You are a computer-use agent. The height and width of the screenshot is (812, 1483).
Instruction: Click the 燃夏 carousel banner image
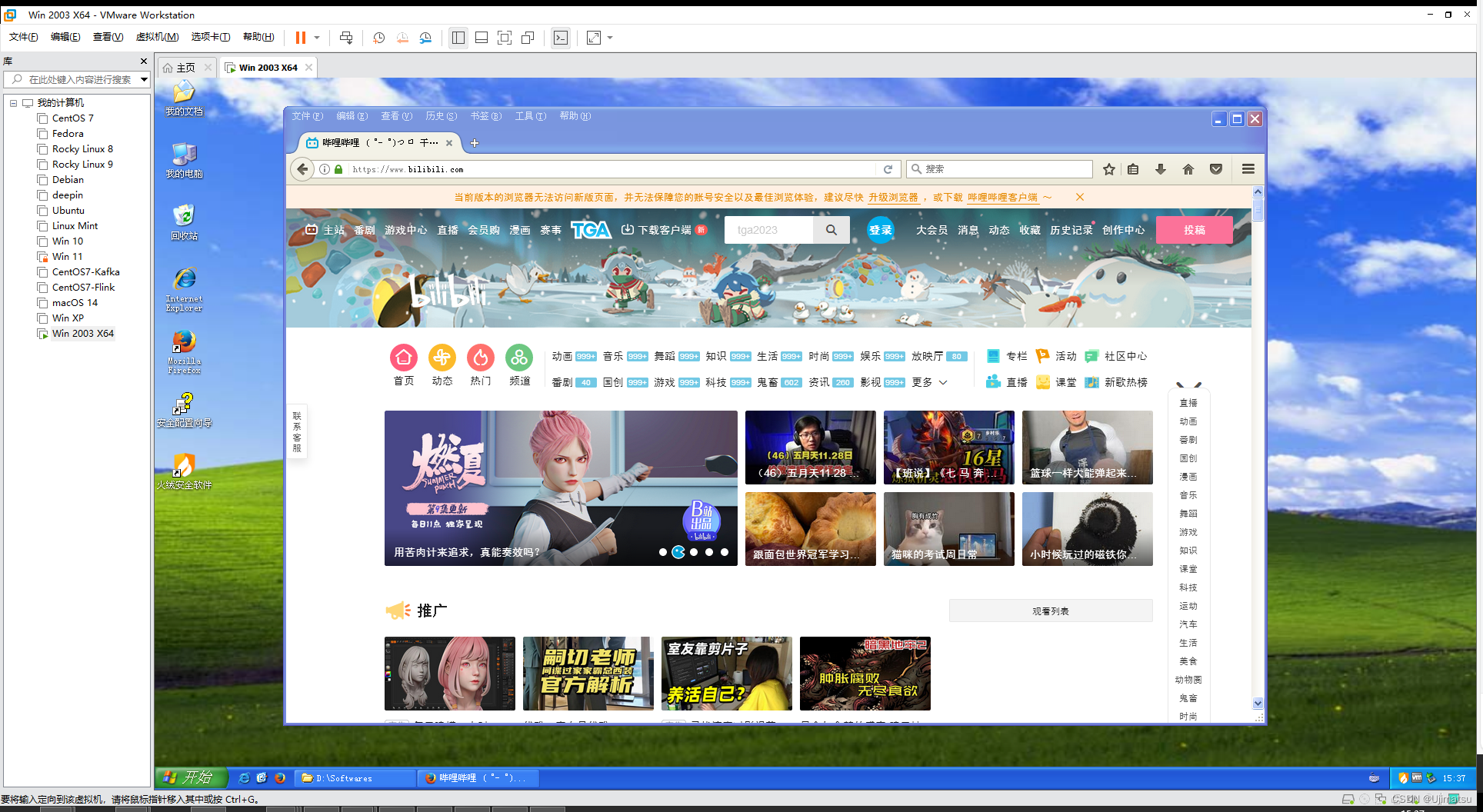[x=561, y=488]
